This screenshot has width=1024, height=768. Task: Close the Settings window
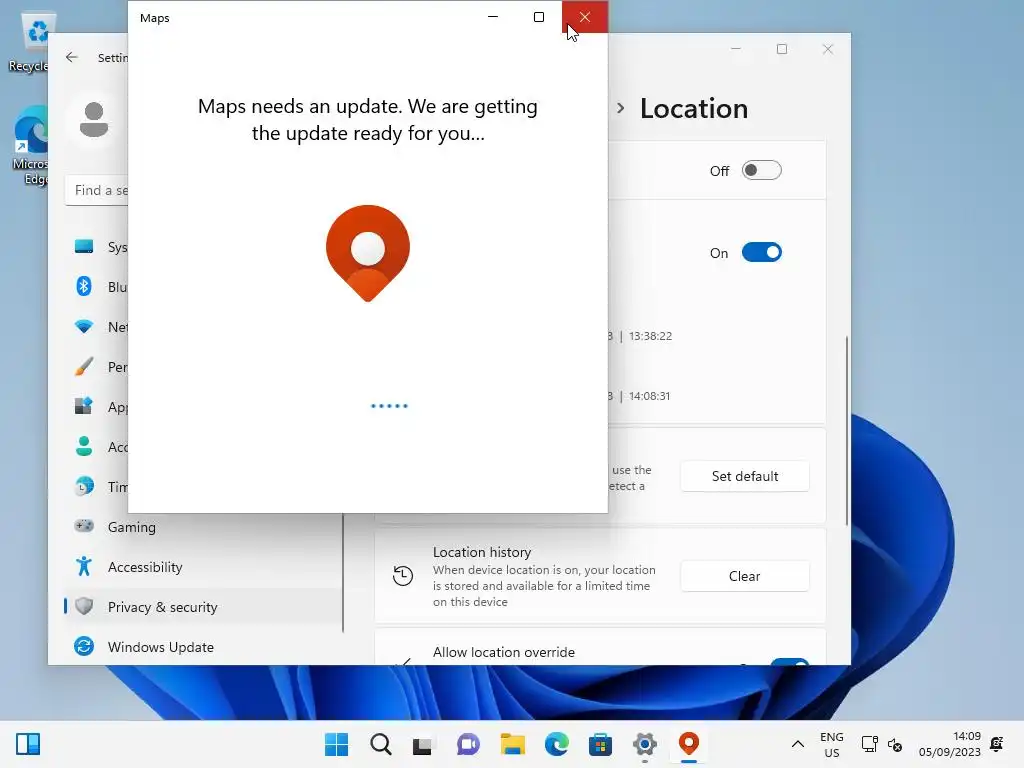pos(827,49)
